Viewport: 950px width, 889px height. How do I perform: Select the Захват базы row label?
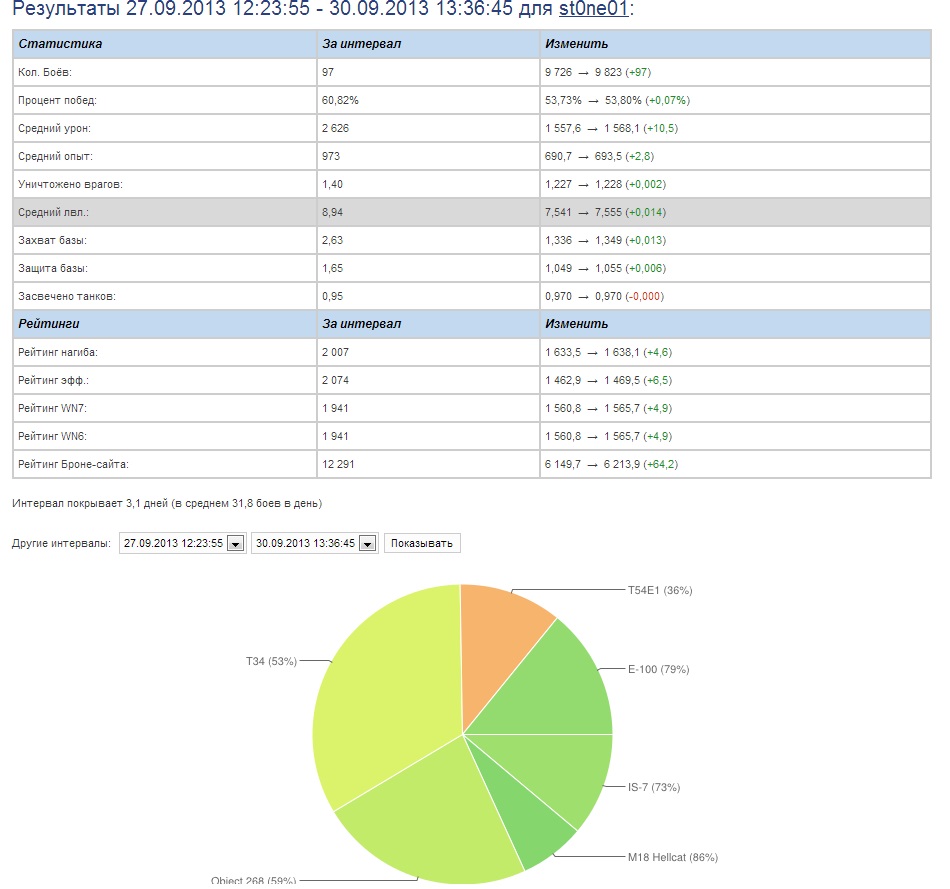coord(52,240)
